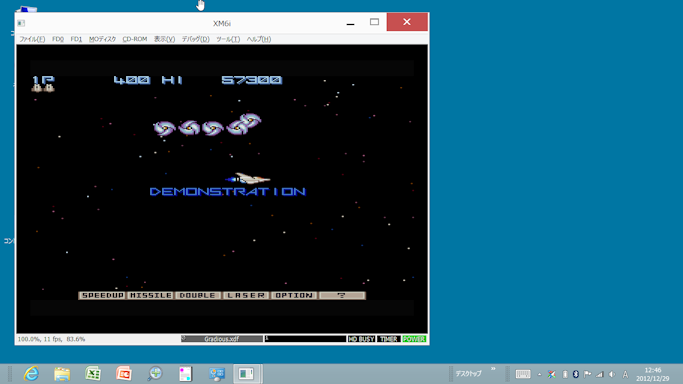
Task: Show hidden tray icons arrow
Action: [539, 374]
